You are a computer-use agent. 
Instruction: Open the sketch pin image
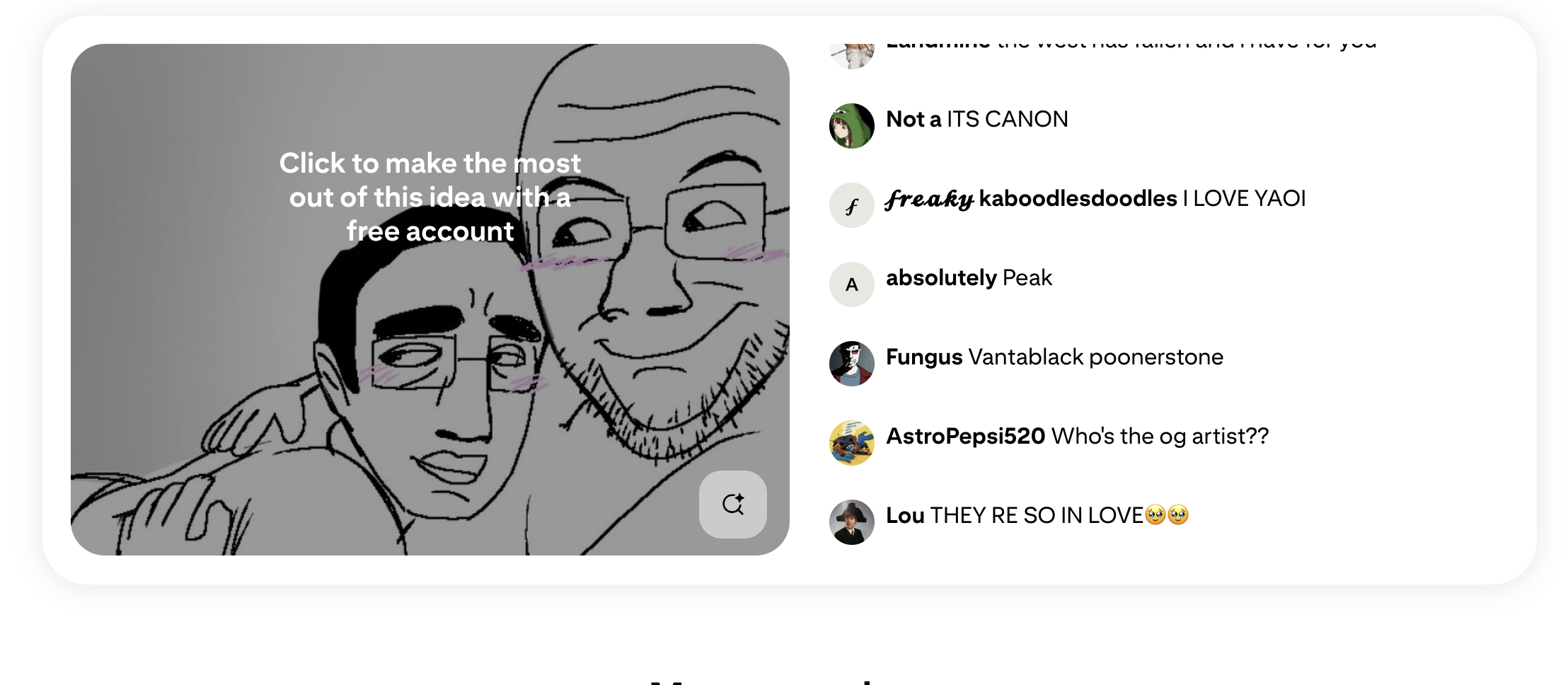[x=430, y=299]
